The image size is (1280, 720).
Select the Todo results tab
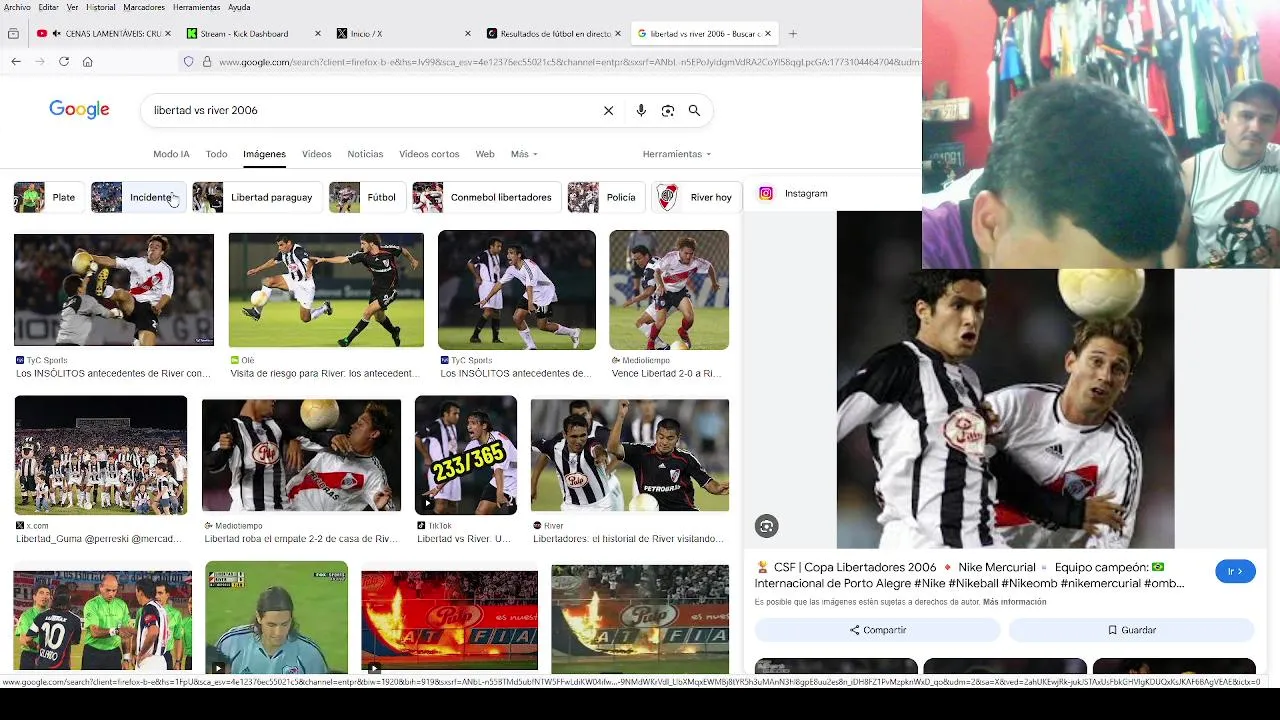point(216,154)
